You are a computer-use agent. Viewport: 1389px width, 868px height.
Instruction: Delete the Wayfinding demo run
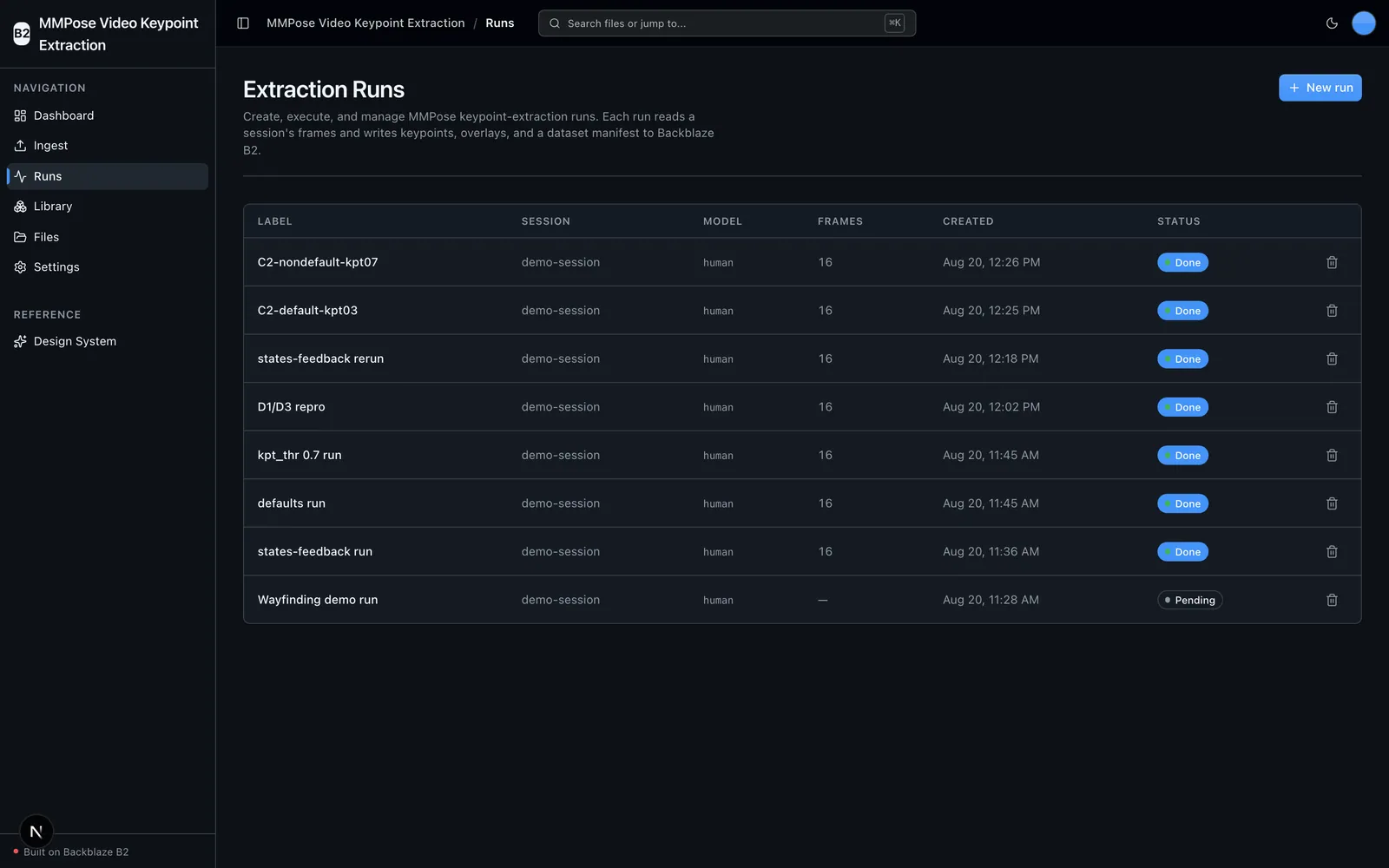click(x=1332, y=600)
